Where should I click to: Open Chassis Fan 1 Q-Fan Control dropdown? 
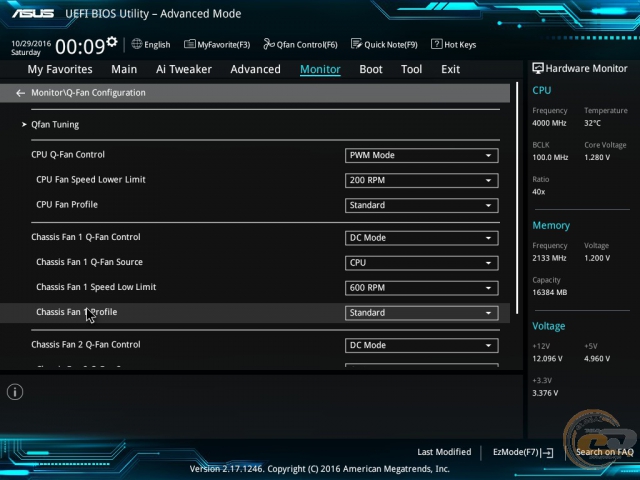pyautogui.click(x=421, y=238)
